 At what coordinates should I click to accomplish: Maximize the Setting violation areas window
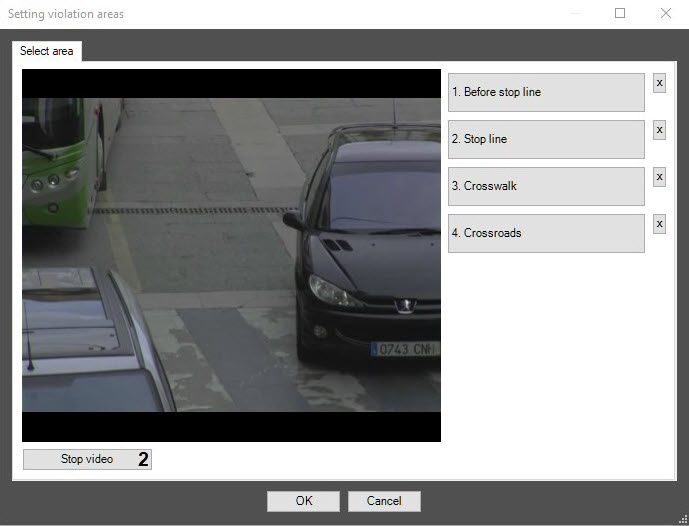click(620, 14)
